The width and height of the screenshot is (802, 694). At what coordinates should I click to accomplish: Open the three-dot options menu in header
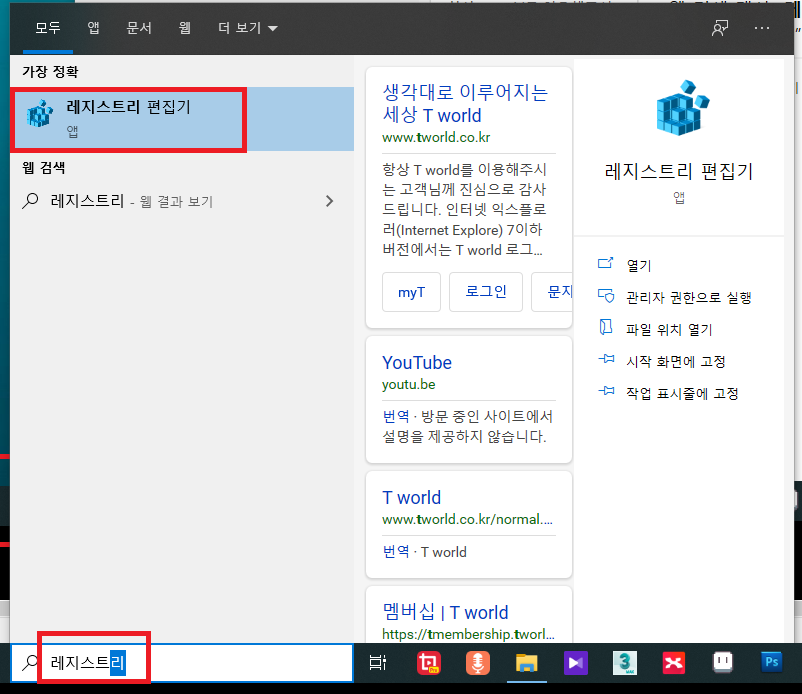tap(762, 28)
